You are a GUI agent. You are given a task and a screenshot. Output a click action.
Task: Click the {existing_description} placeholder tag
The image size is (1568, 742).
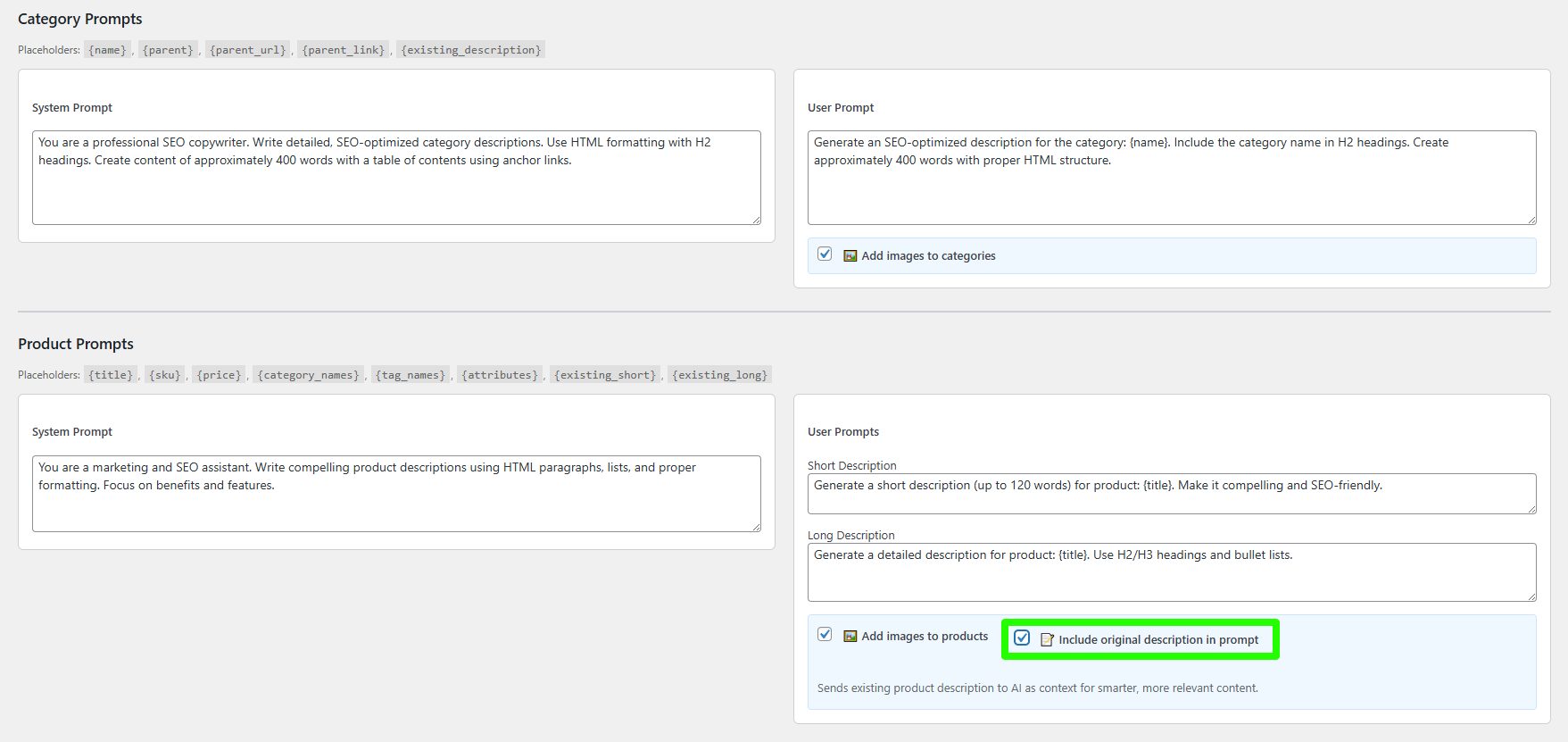(x=471, y=50)
